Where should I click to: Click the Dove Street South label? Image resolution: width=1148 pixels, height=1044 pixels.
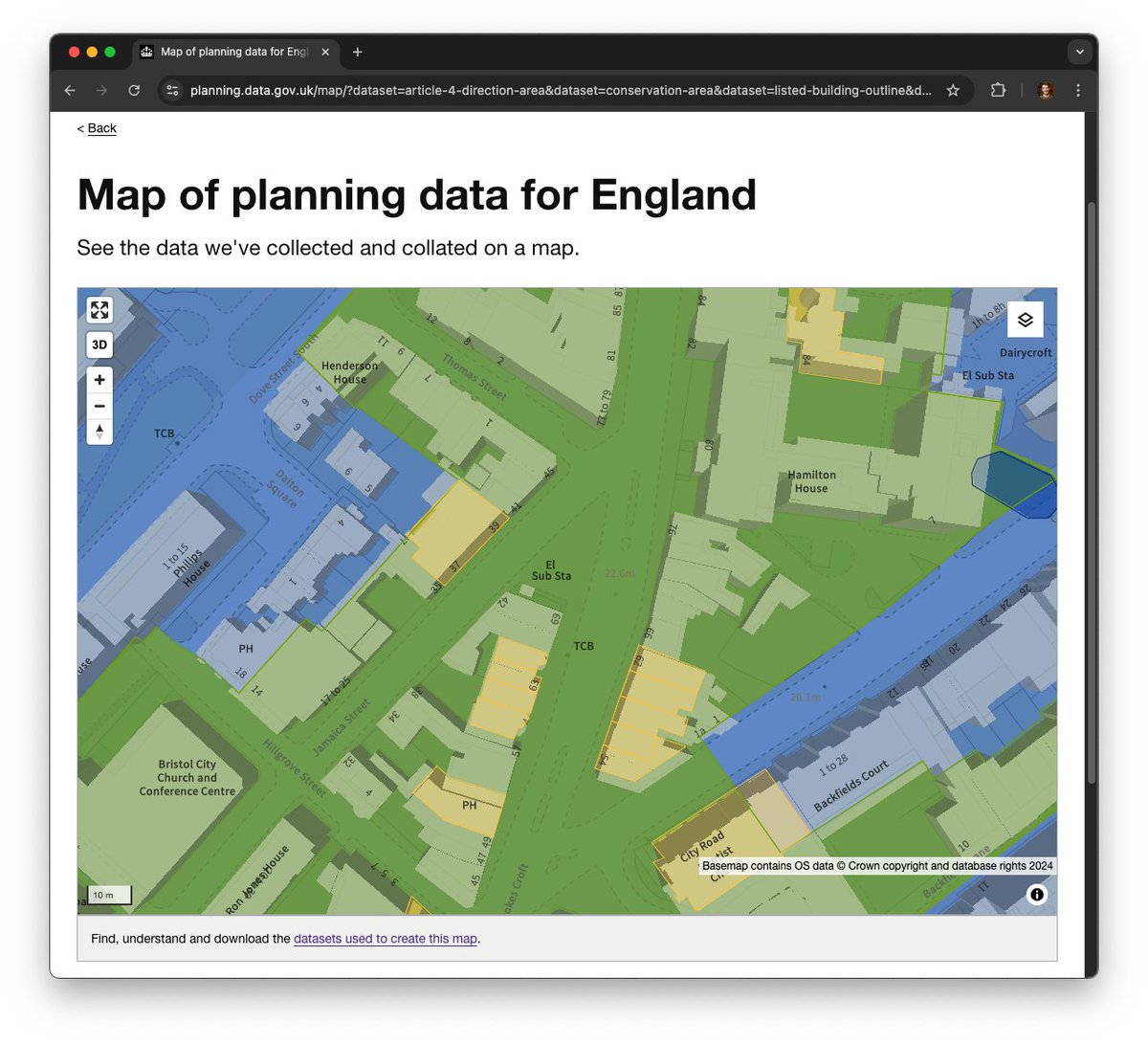tap(283, 367)
